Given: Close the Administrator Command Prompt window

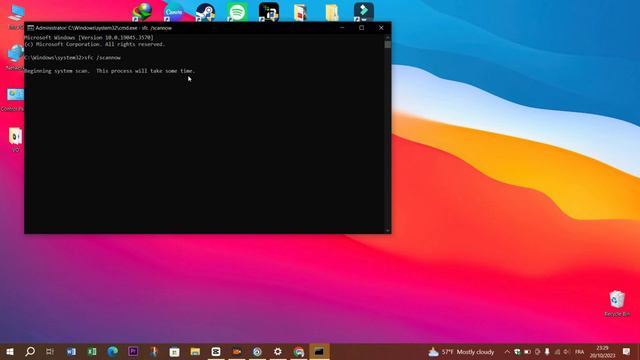Looking at the screenshot, I should click(381, 28).
